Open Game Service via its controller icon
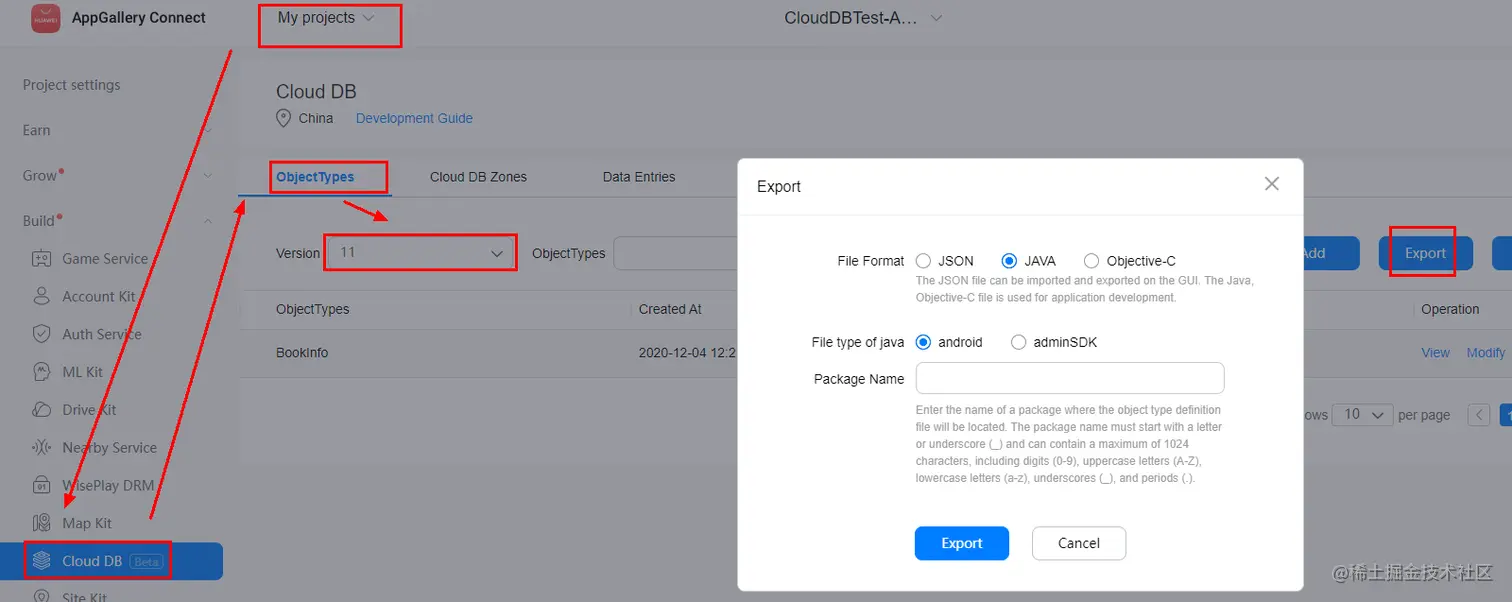1512x602 pixels. click(41, 259)
